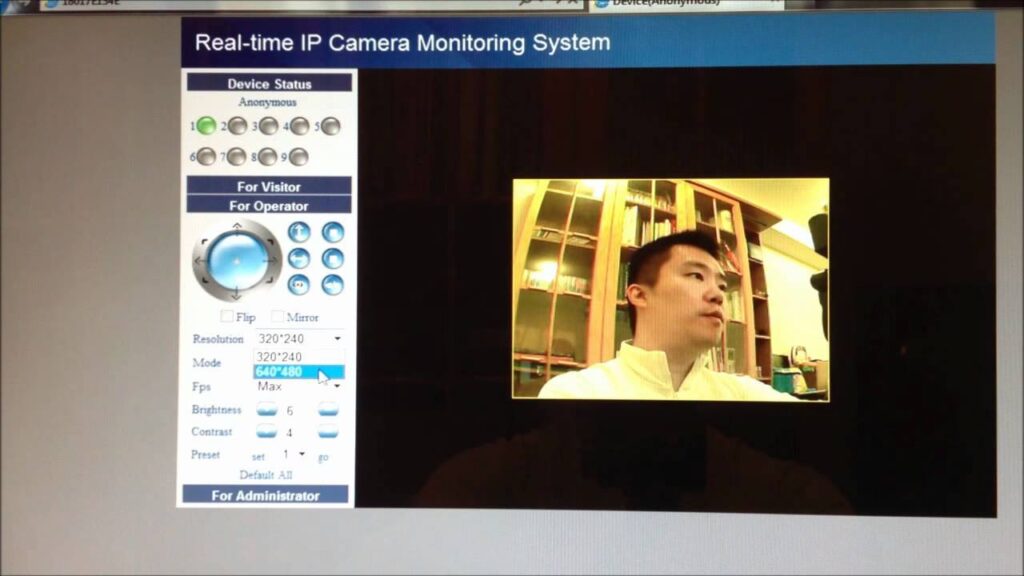Open the For Administrator section

tap(265, 495)
